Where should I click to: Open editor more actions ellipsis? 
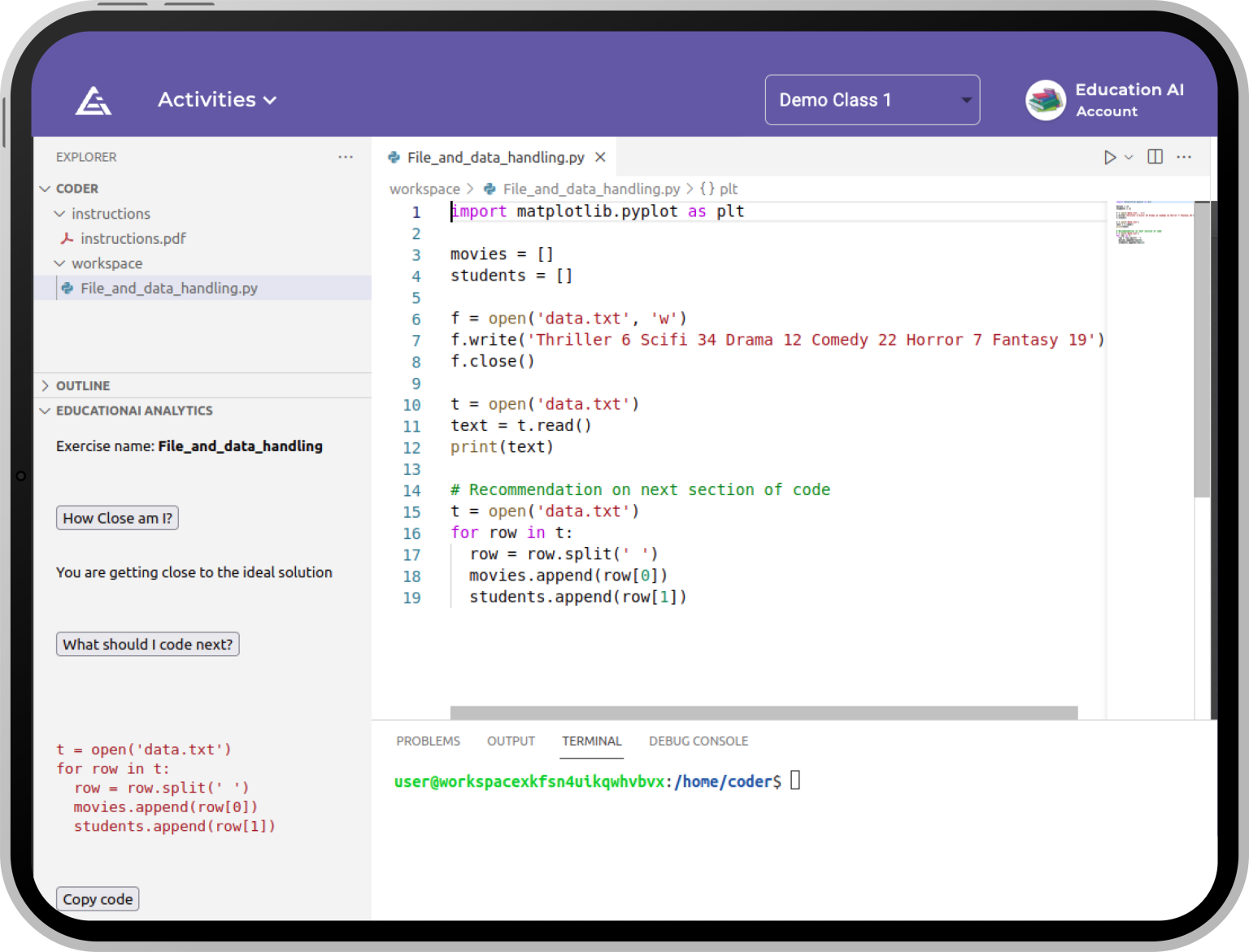(x=1184, y=157)
